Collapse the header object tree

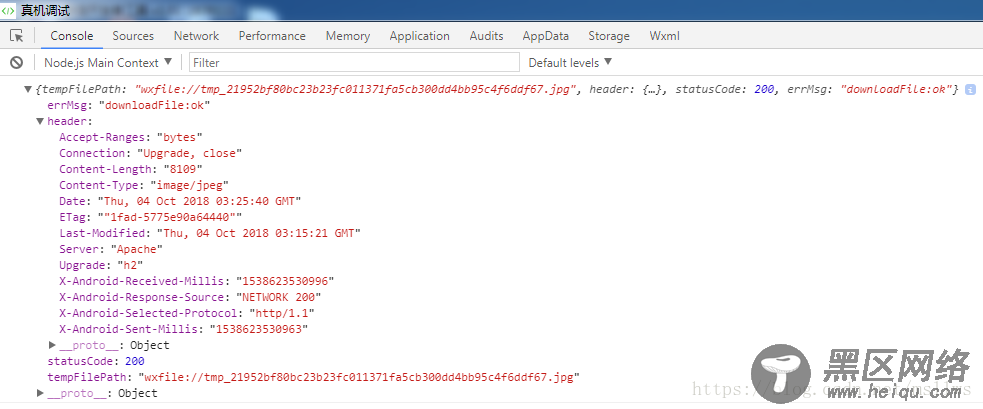(40, 122)
